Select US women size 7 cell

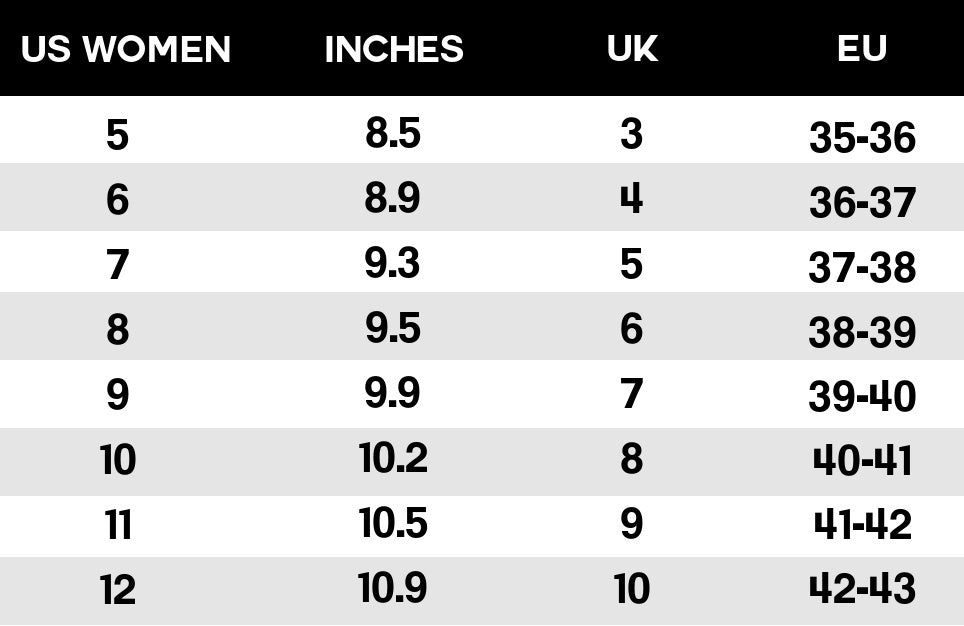(x=117, y=265)
